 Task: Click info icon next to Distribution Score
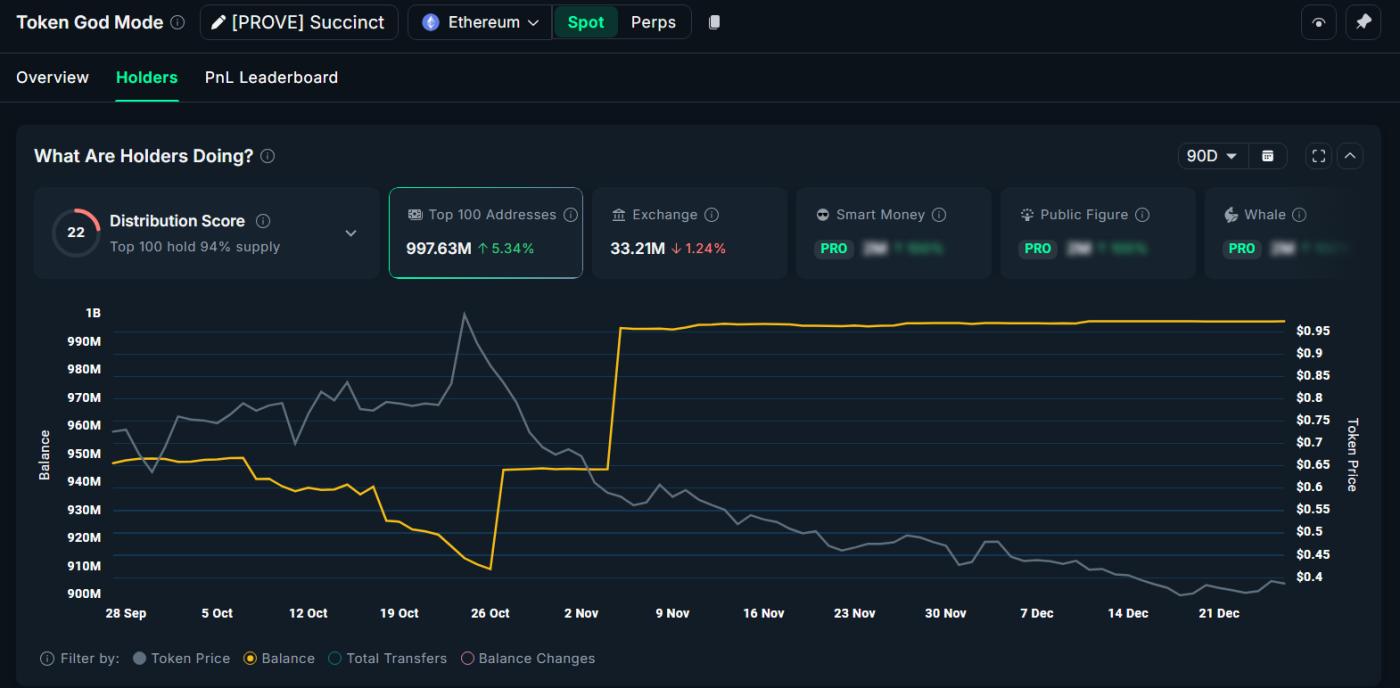coord(263,221)
